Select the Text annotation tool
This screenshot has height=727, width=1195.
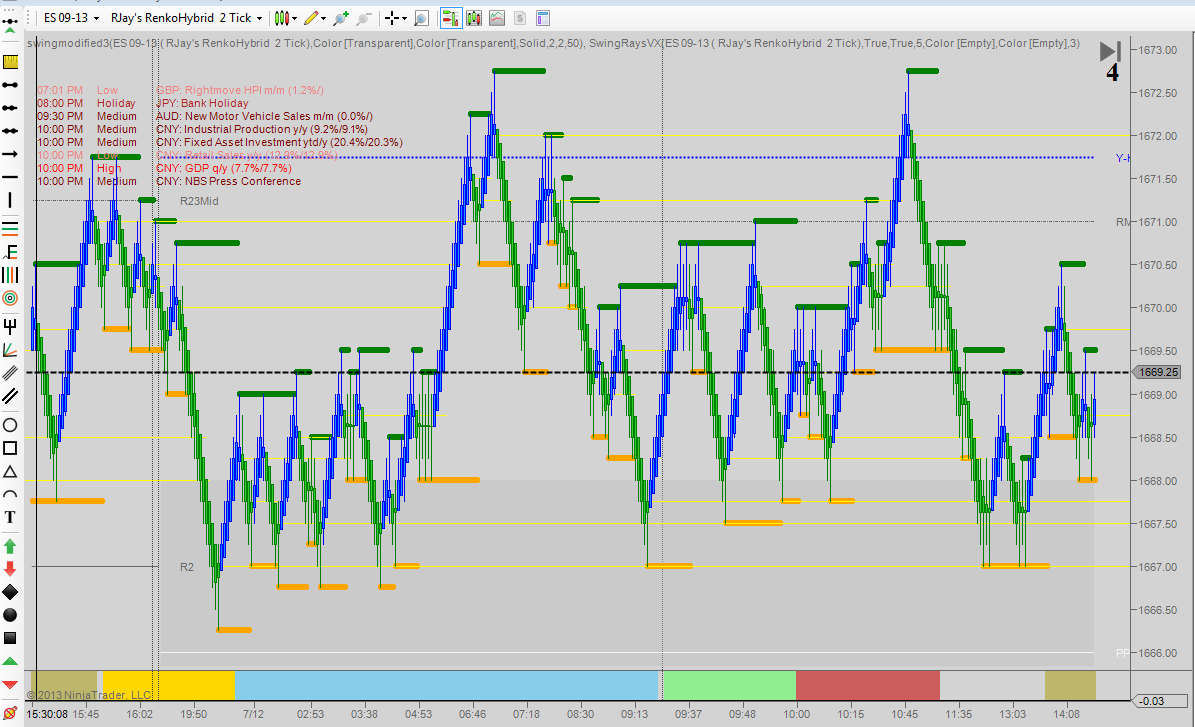click(x=10, y=517)
